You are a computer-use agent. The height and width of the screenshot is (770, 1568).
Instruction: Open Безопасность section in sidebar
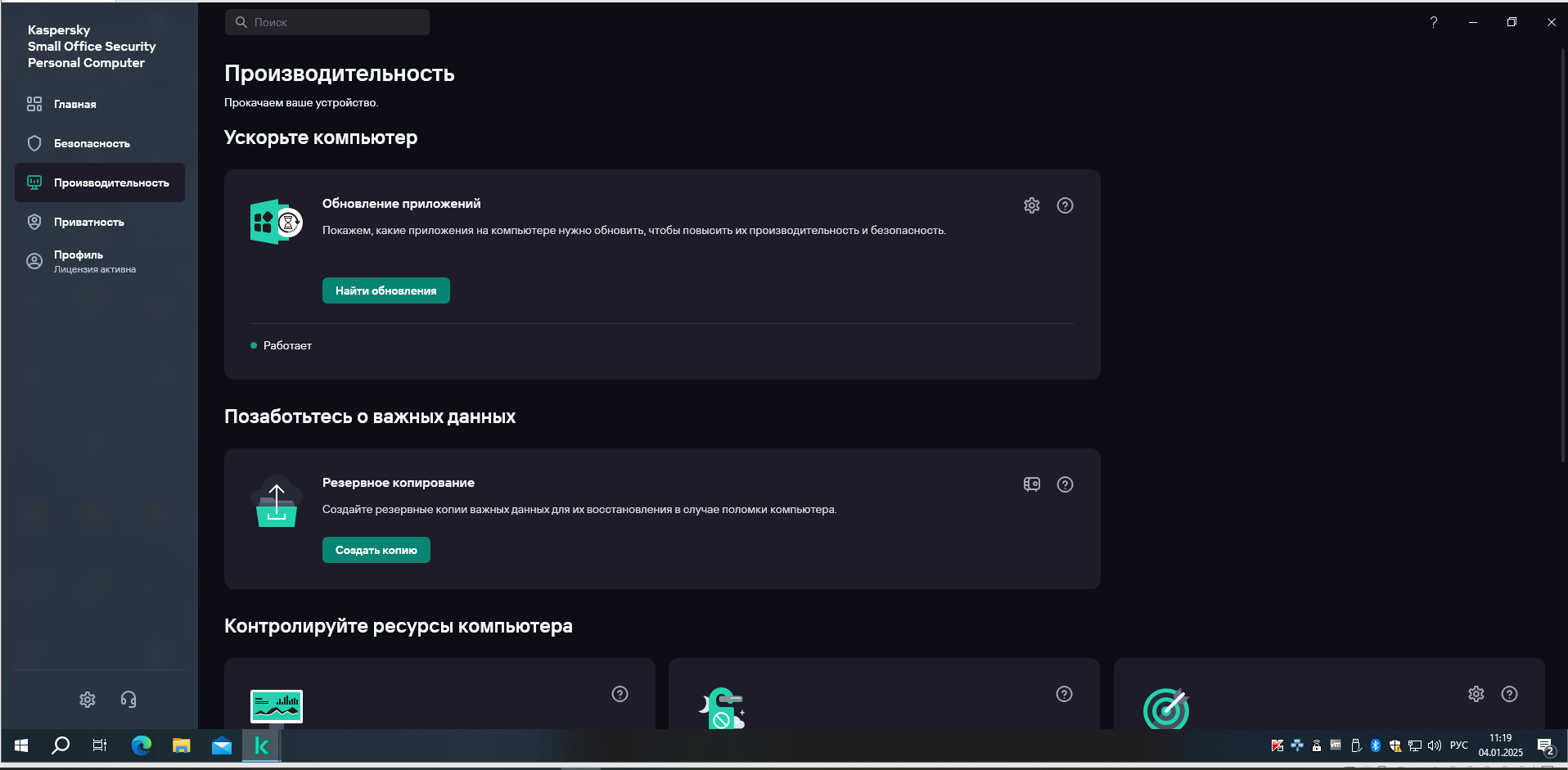100,143
